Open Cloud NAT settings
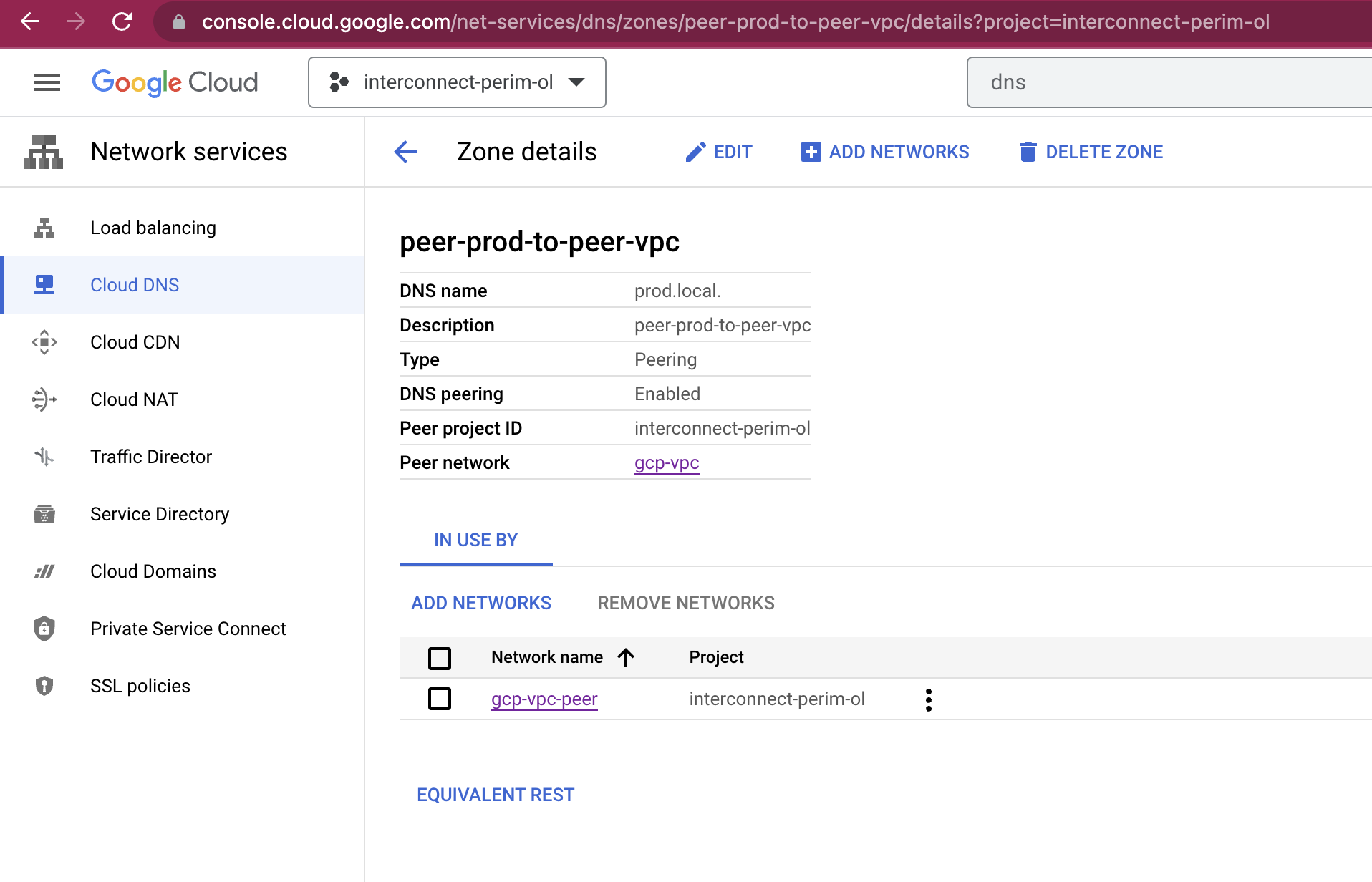Image resolution: width=1372 pixels, height=882 pixels. coord(133,399)
